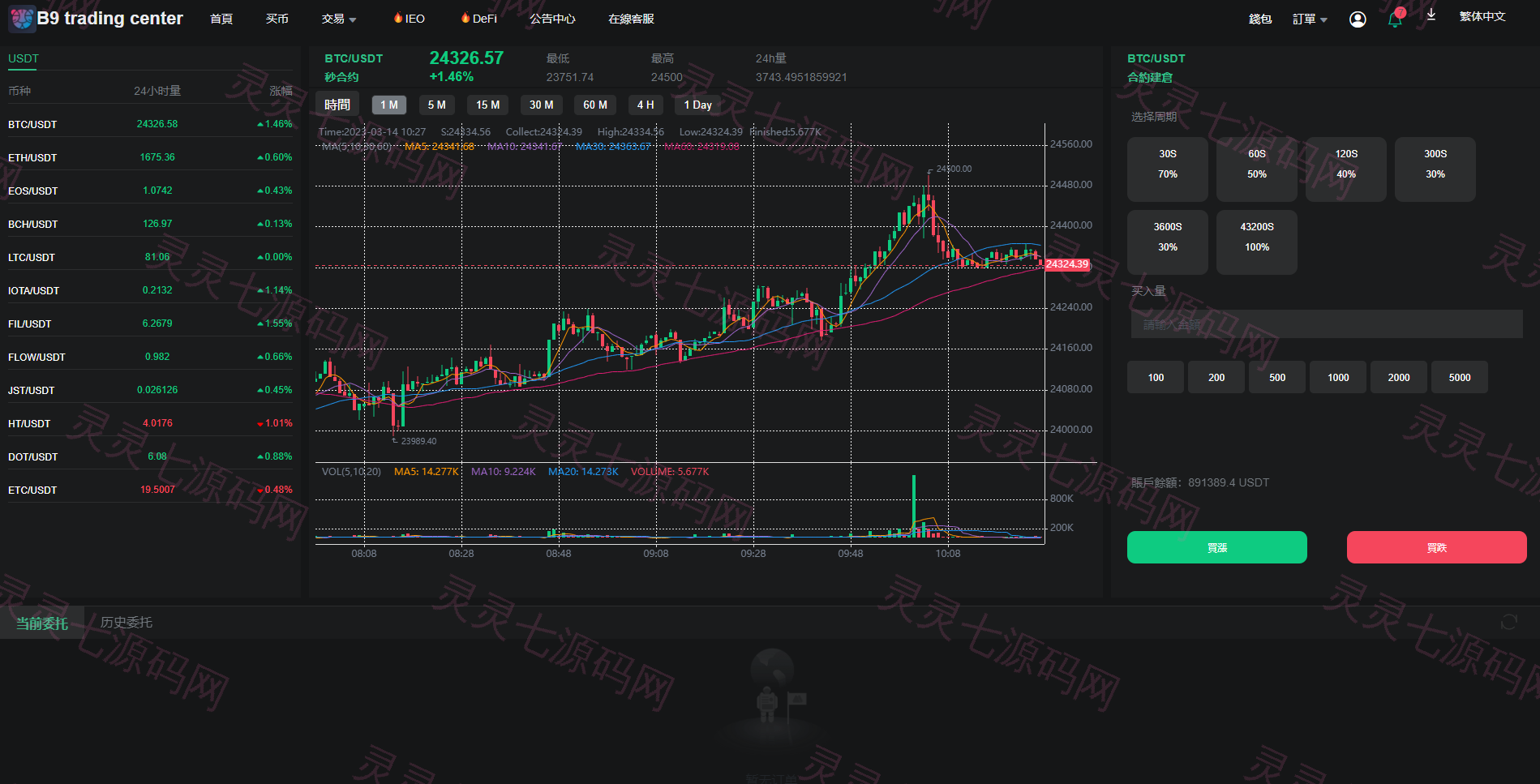Set amount to 100
Screen dimensions: 1540x784
(1156, 377)
